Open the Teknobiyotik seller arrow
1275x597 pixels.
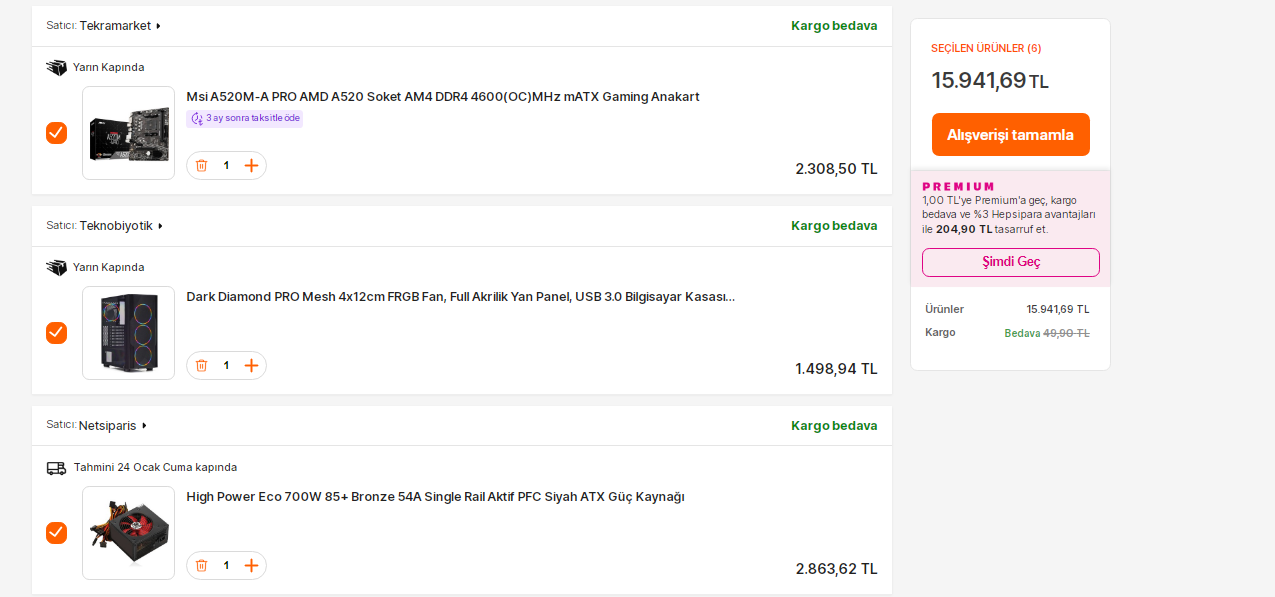click(x=160, y=226)
